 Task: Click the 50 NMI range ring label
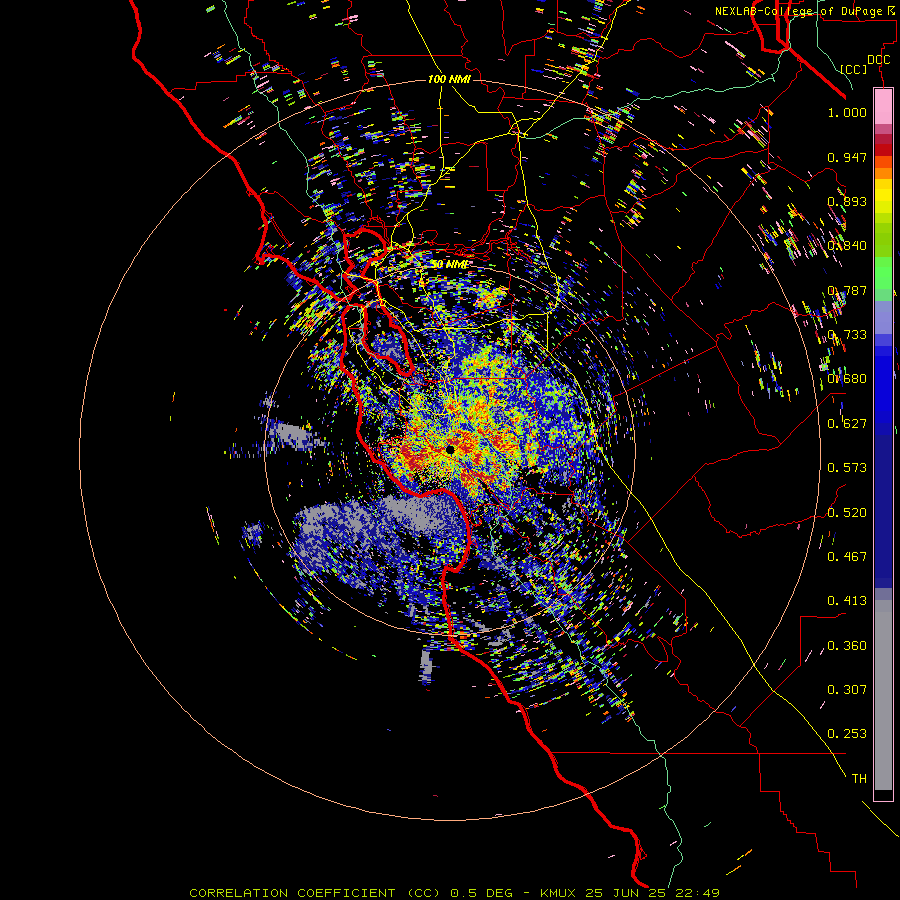449,265
